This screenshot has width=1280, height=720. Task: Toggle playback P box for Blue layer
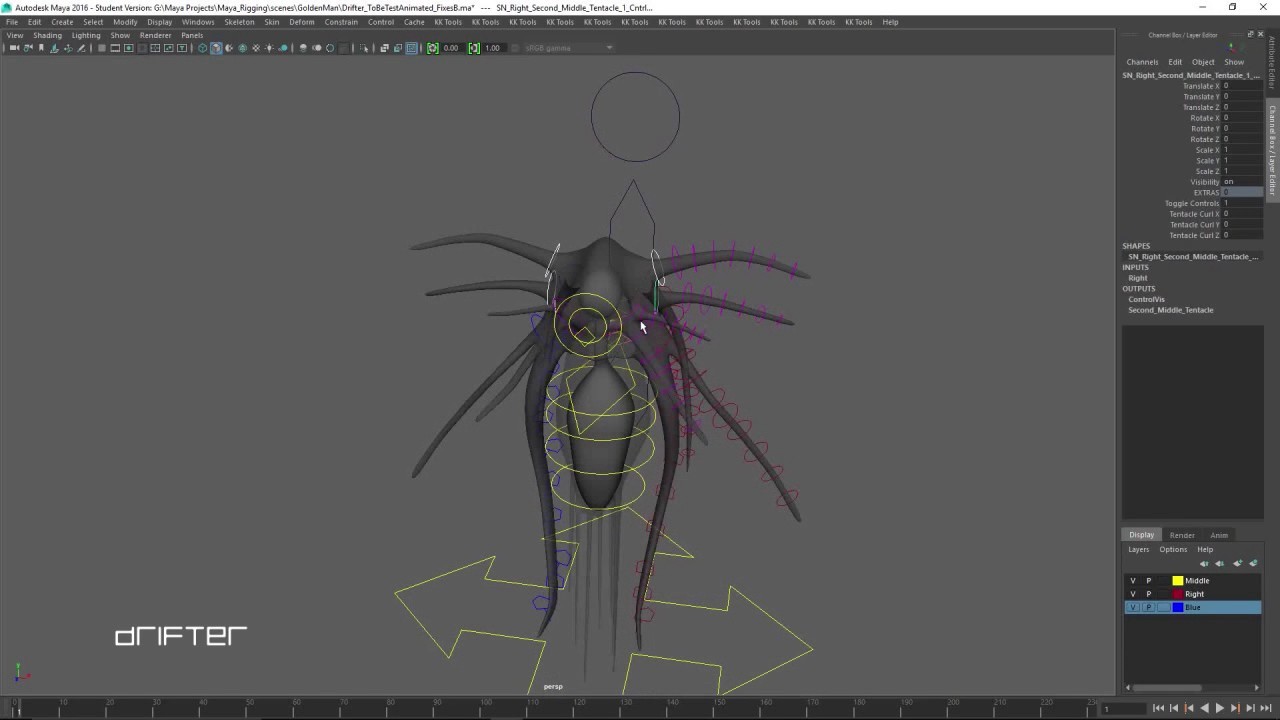coord(1148,608)
